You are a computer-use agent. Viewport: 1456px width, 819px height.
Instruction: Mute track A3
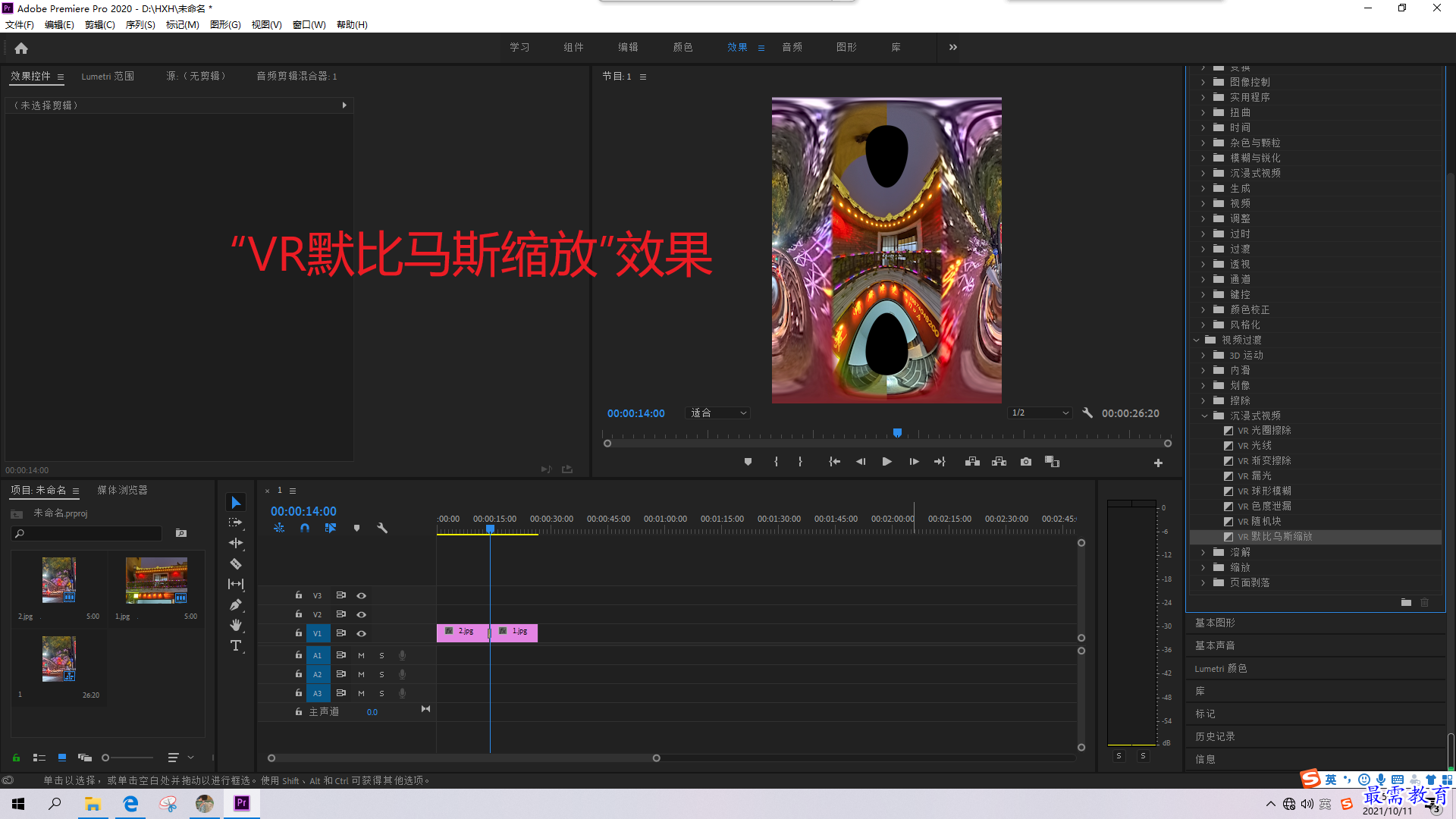click(361, 694)
